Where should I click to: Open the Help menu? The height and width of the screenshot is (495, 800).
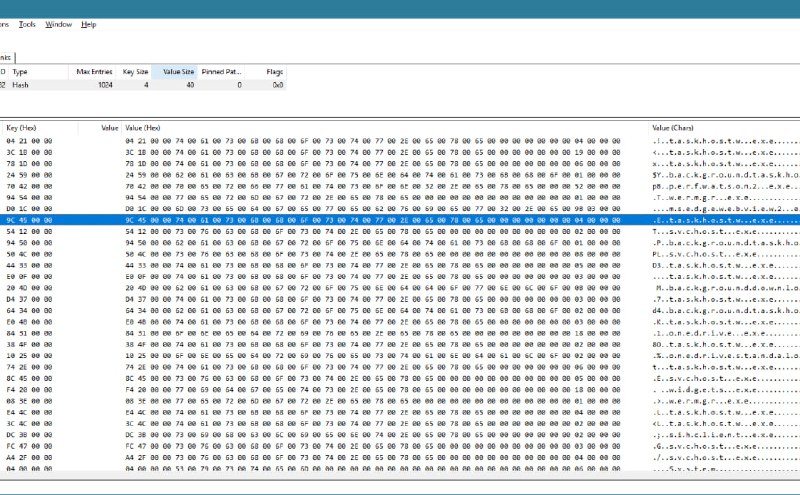tap(89, 24)
